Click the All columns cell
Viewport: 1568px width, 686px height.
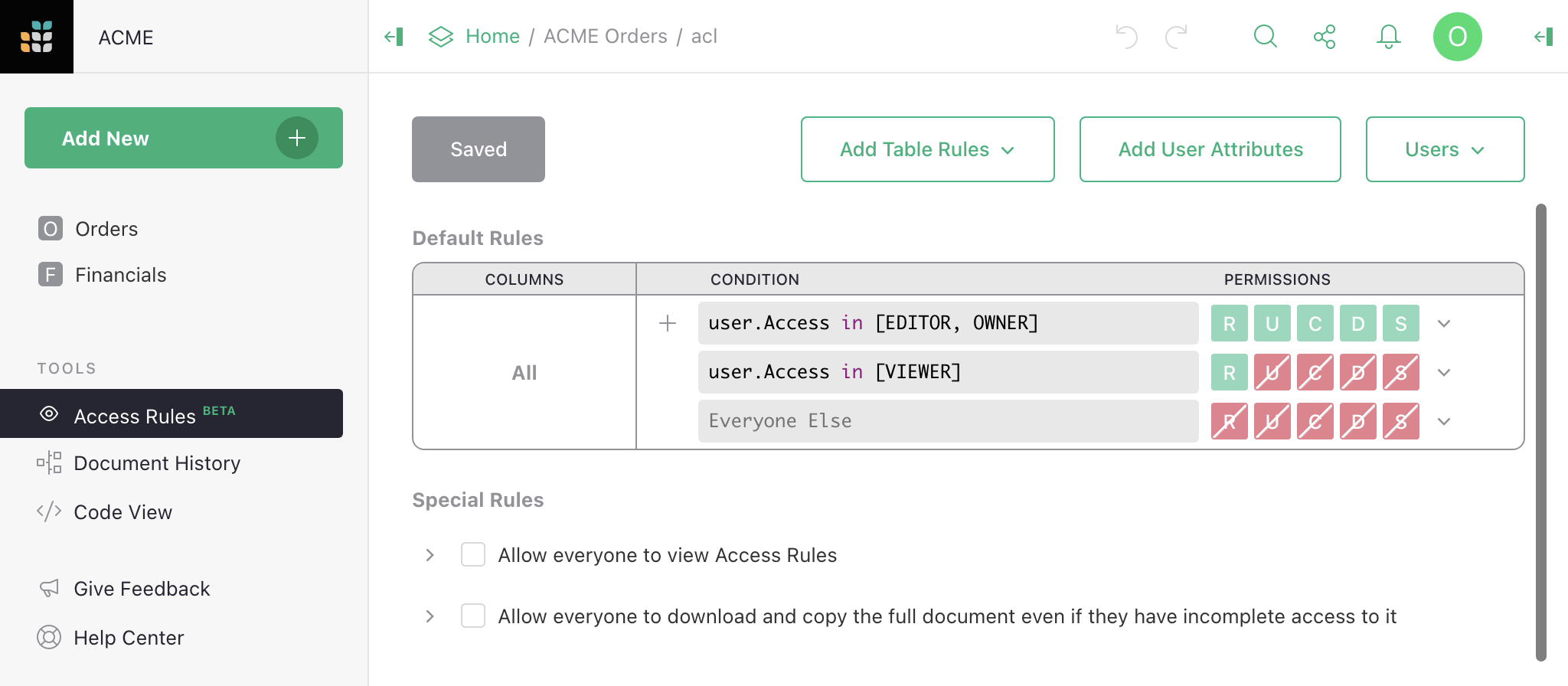[x=524, y=372]
